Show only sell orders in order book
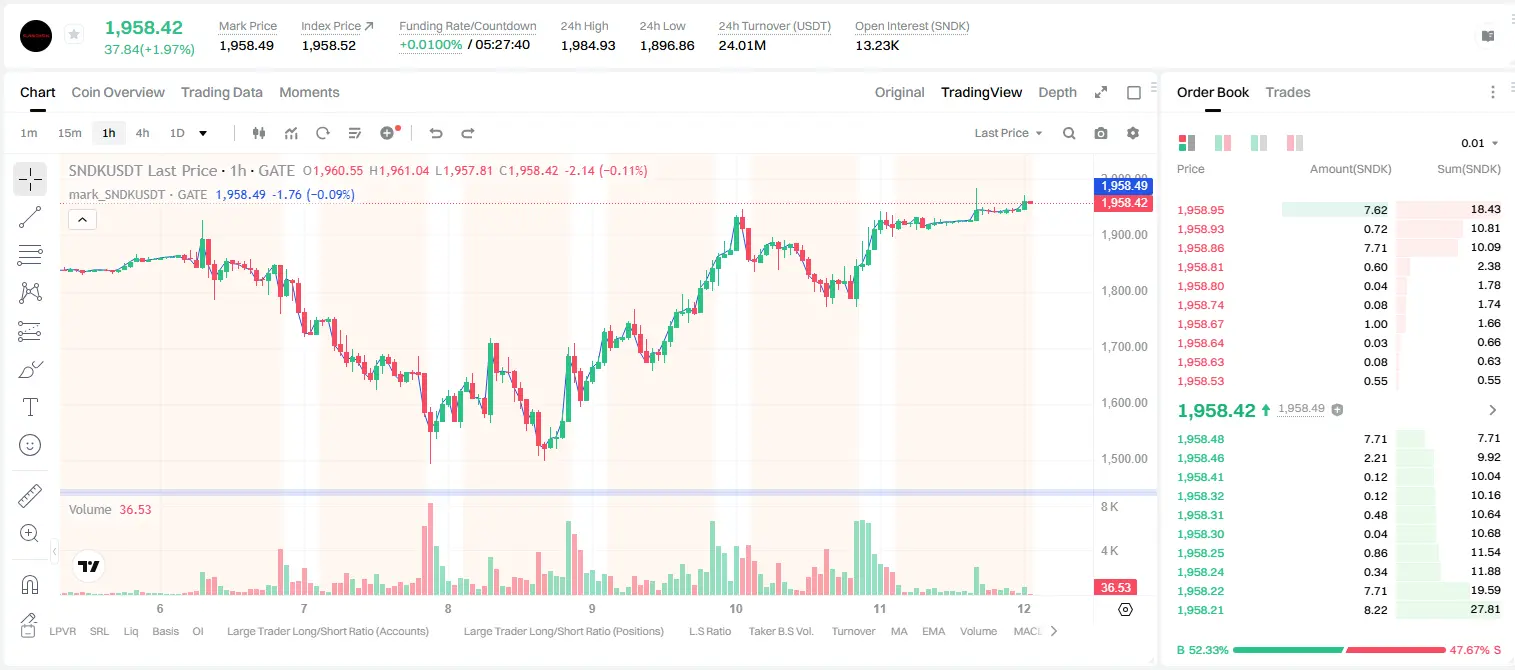This screenshot has height=670, width=1515. coord(1295,143)
